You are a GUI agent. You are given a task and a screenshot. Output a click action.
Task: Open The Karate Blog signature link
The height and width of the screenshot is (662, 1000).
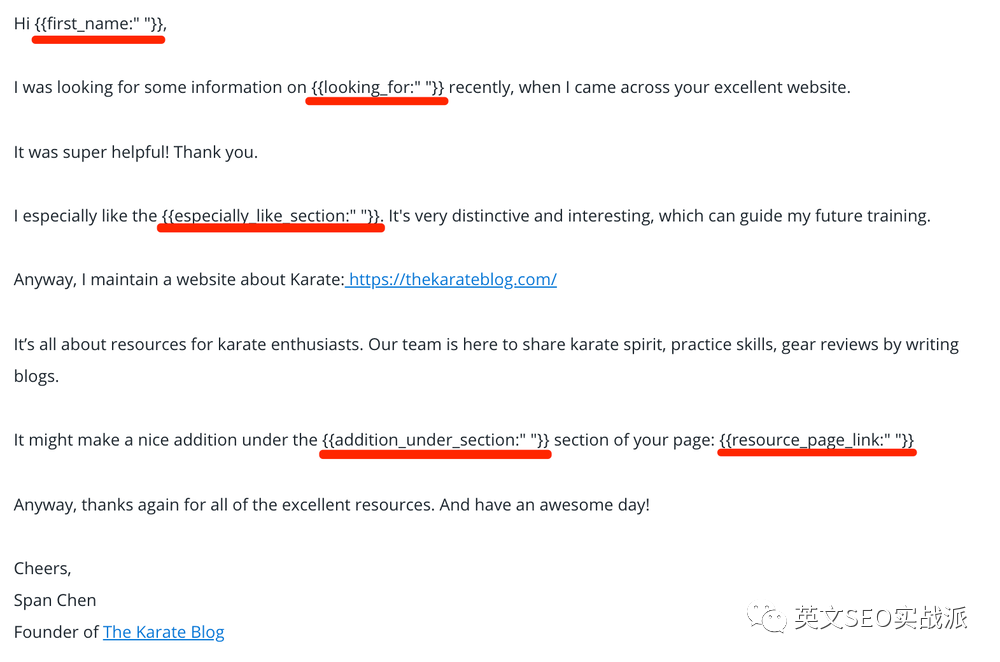tap(163, 632)
